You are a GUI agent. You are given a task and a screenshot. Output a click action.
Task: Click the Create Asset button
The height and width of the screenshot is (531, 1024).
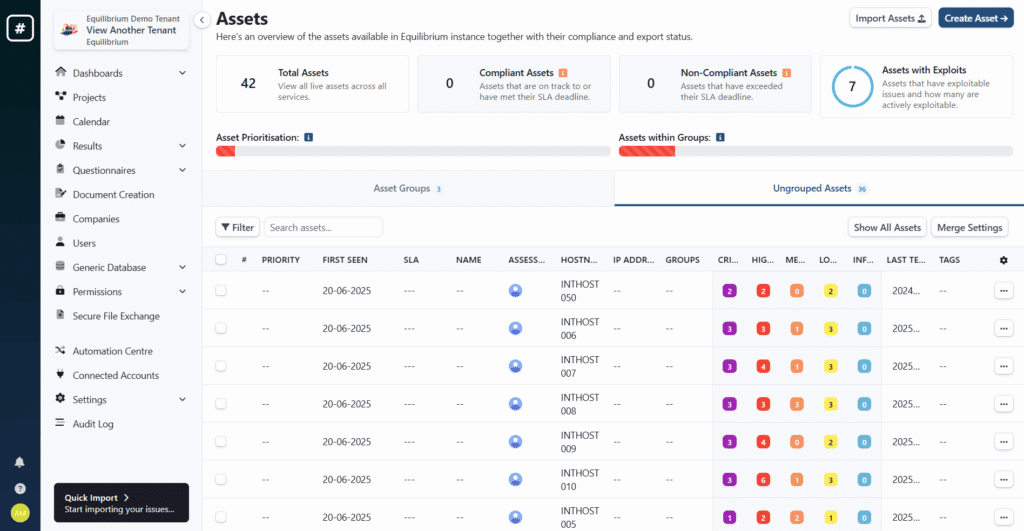[x=975, y=18]
